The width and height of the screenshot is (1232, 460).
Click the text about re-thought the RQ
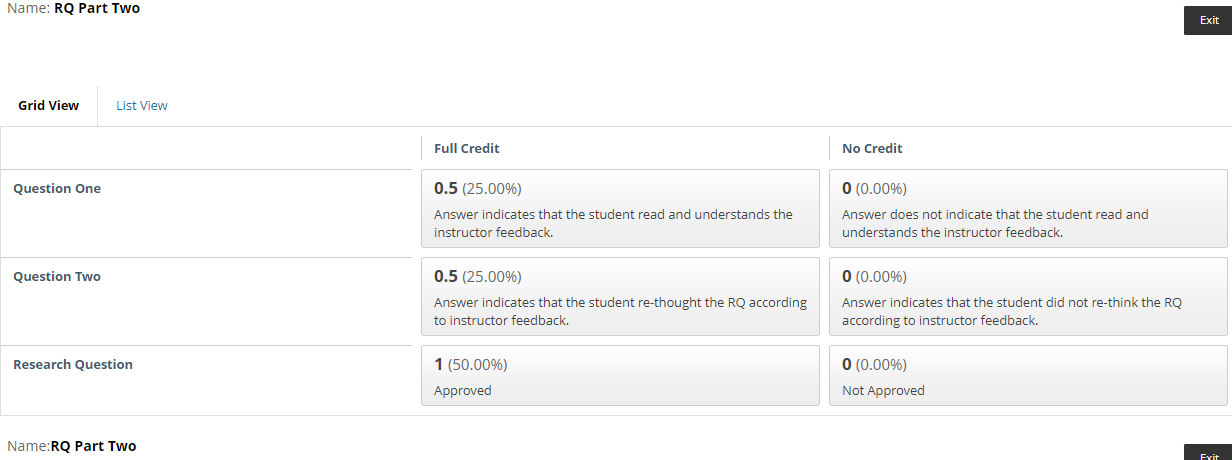[620, 311]
